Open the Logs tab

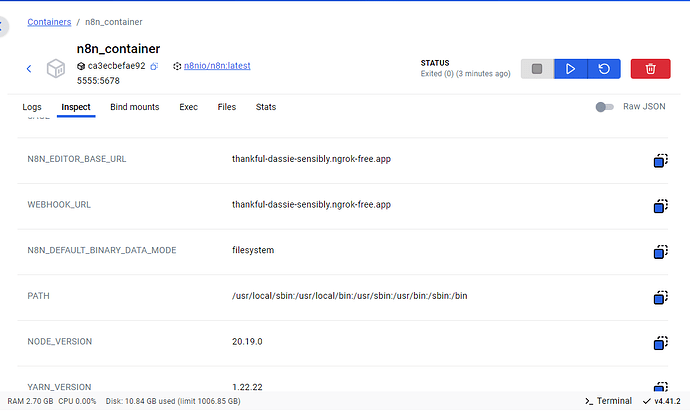click(32, 107)
